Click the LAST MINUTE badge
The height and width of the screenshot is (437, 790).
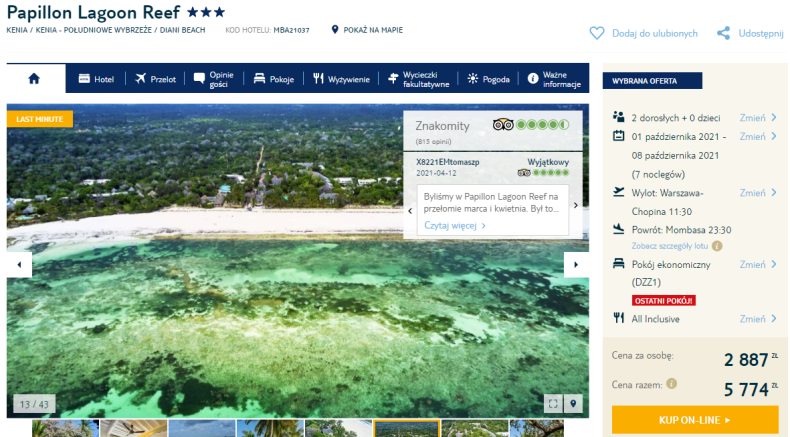[x=40, y=119]
